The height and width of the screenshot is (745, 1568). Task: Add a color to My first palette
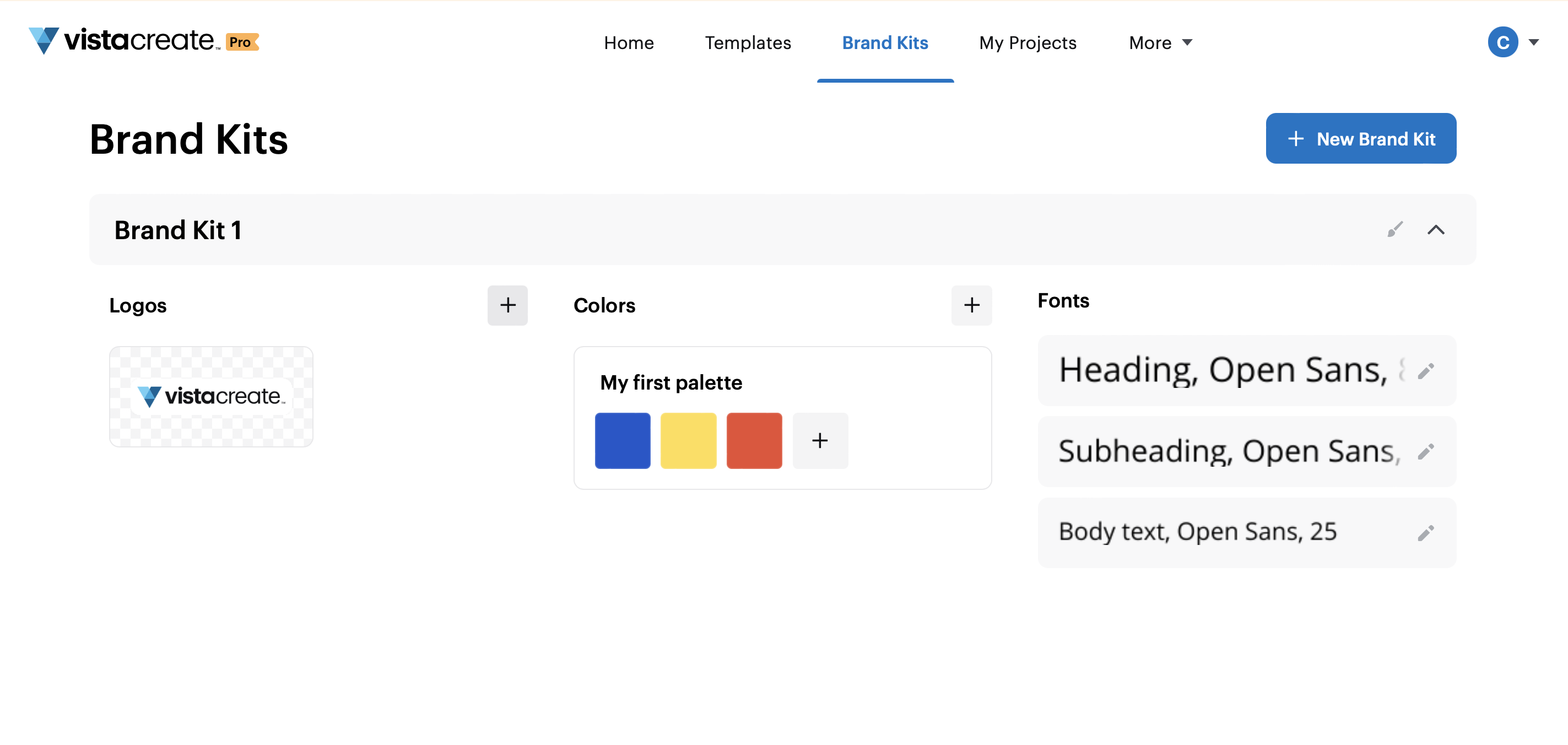[x=820, y=441]
